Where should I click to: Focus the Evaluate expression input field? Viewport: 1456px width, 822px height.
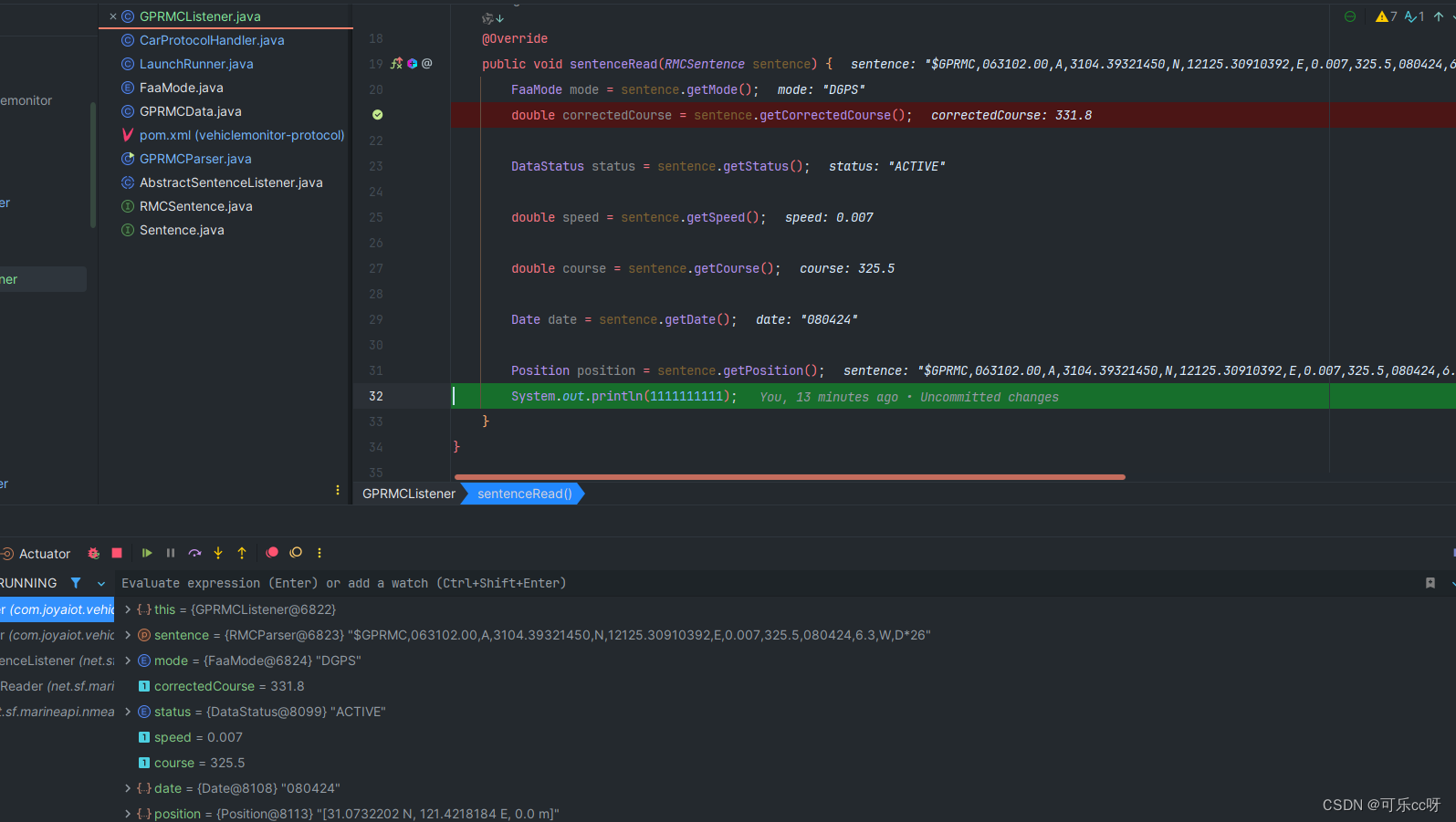click(x=767, y=583)
